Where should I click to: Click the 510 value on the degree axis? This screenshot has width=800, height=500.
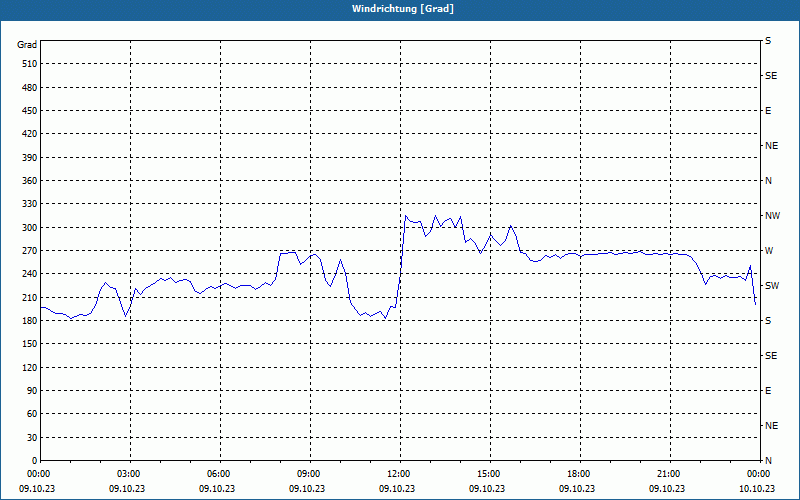pyautogui.click(x=30, y=64)
